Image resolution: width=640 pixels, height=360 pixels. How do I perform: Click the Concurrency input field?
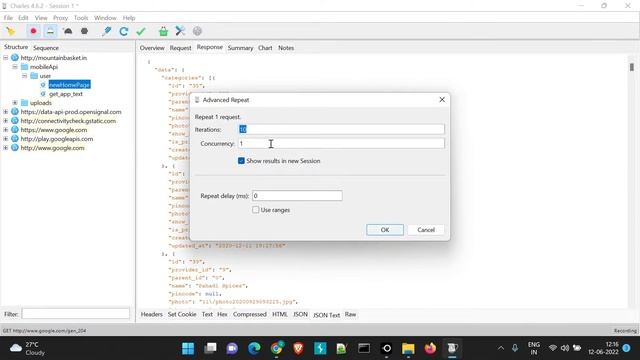pyautogui.click(x=341, y=143)
